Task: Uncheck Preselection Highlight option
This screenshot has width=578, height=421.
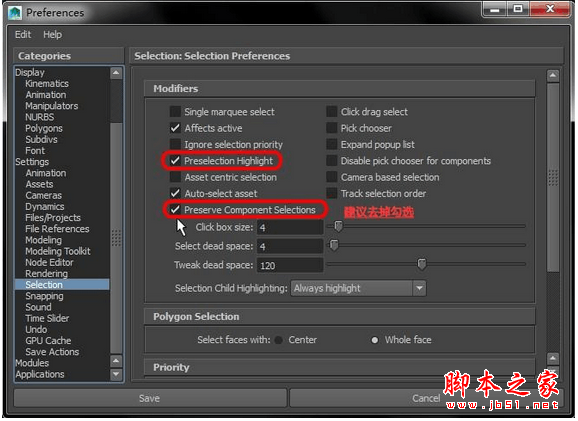Action: coord(175,161)
